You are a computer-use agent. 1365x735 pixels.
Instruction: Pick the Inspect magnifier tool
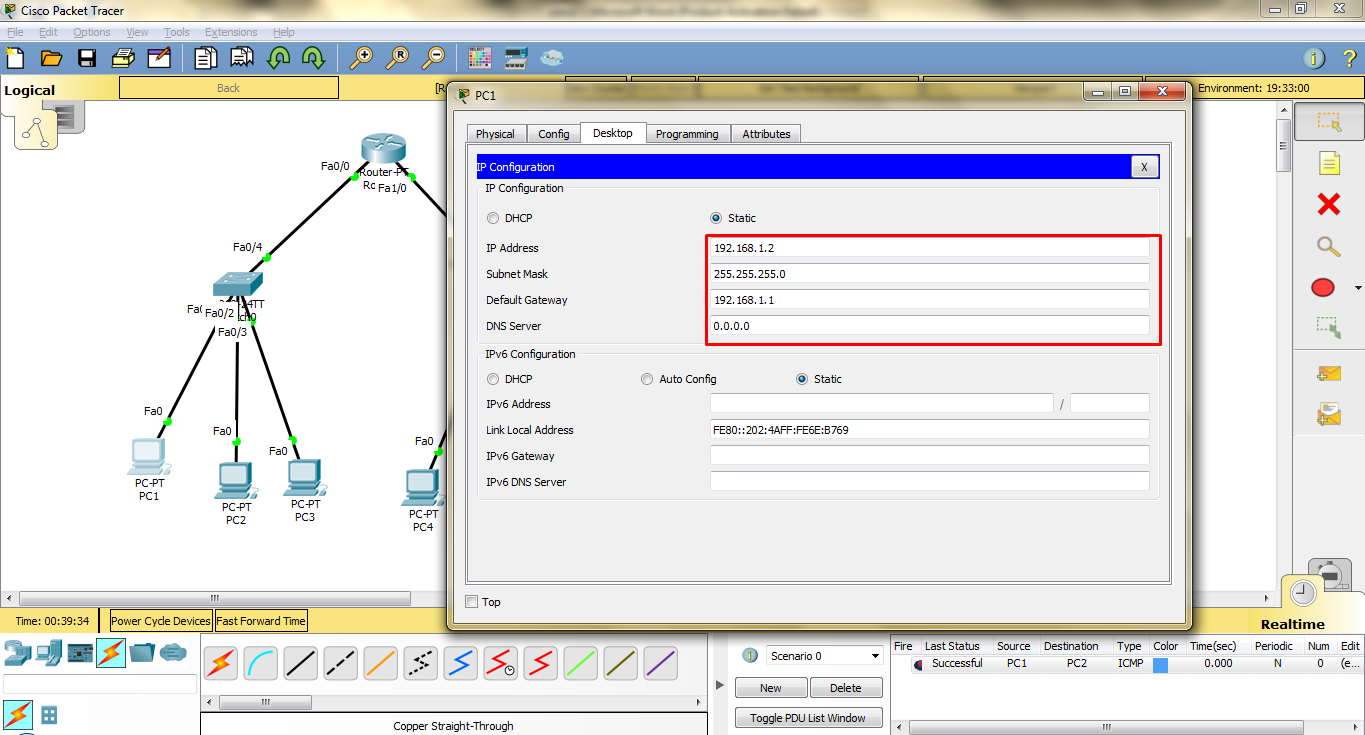(1328, 247)
